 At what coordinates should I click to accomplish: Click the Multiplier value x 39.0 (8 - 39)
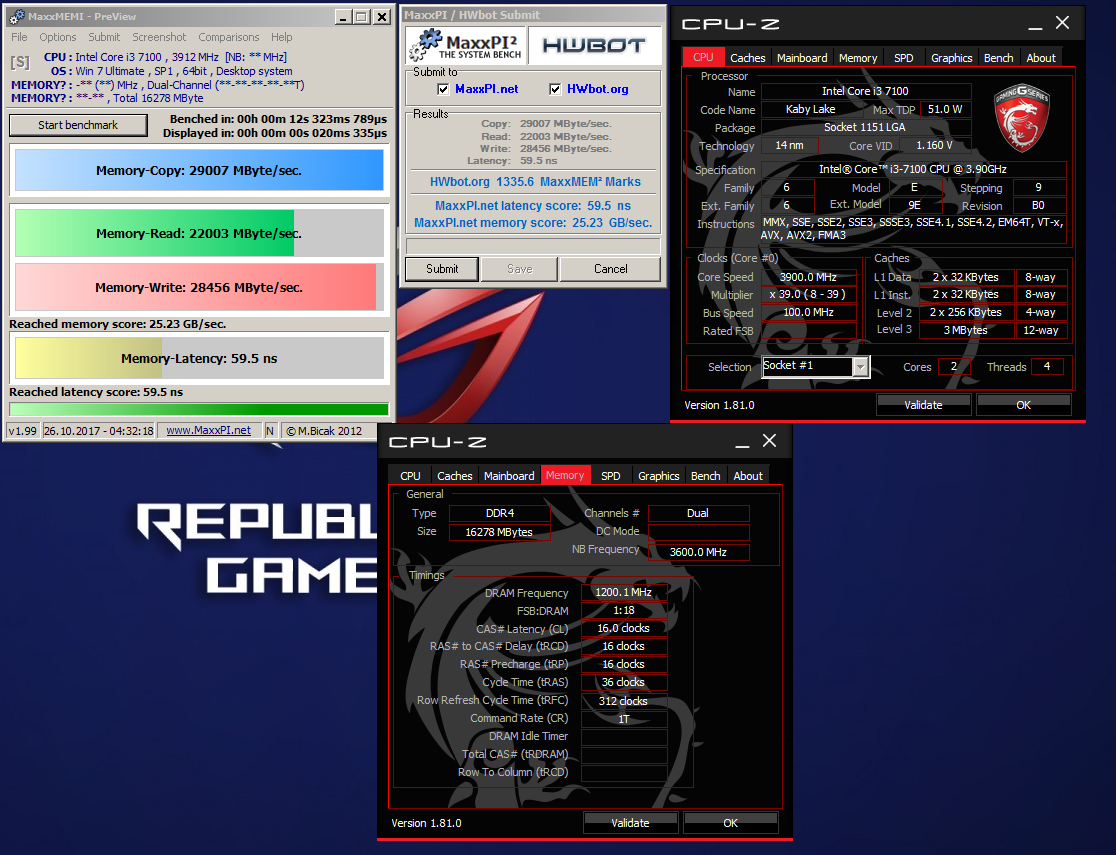coord(809,294)
